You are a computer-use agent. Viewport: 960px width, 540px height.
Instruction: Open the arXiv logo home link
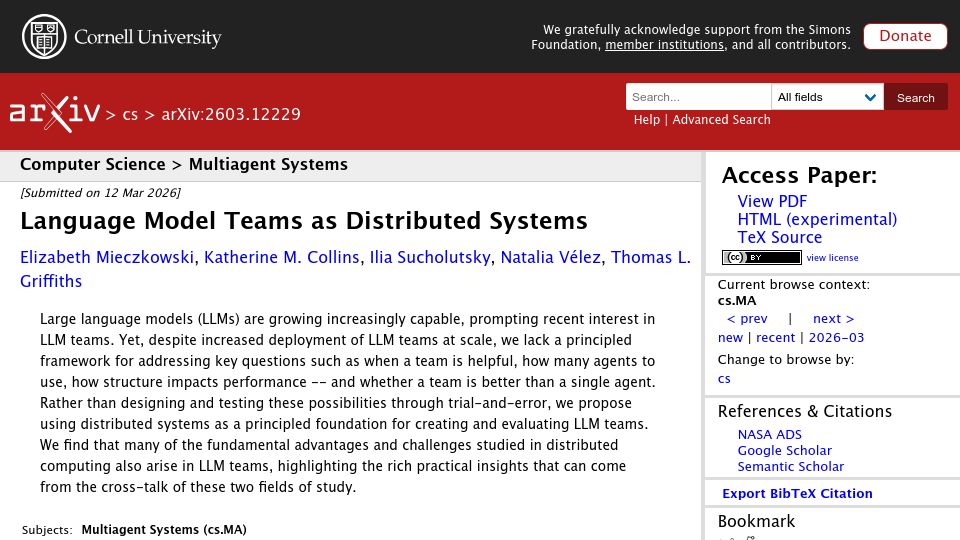pyautogui.click(x=54, y=113)
